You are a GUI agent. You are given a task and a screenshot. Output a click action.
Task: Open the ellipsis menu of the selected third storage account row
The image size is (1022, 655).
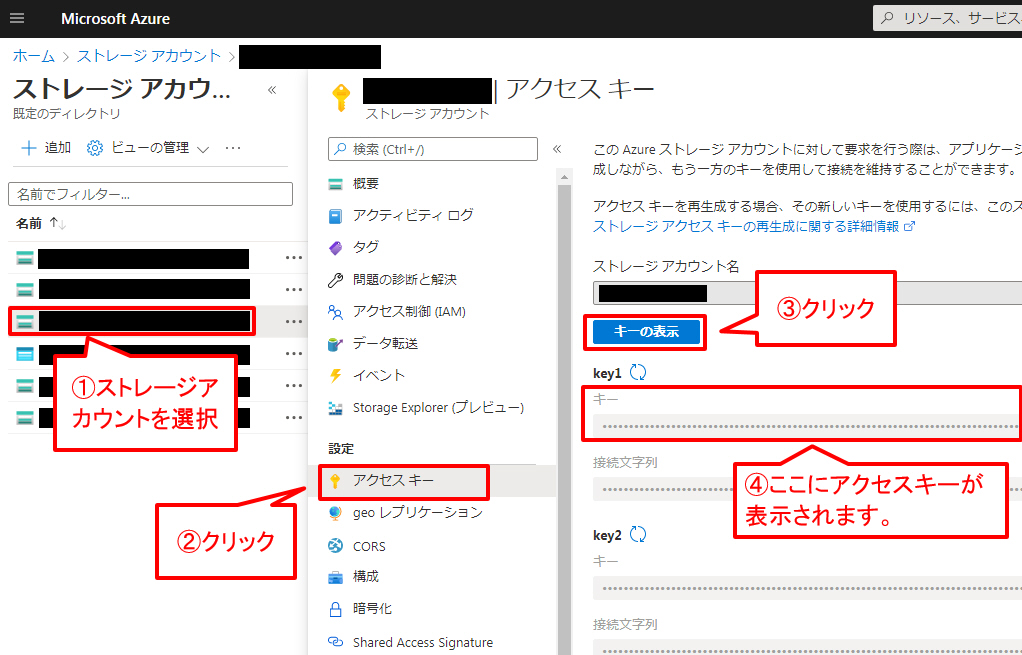click(294, 321)
